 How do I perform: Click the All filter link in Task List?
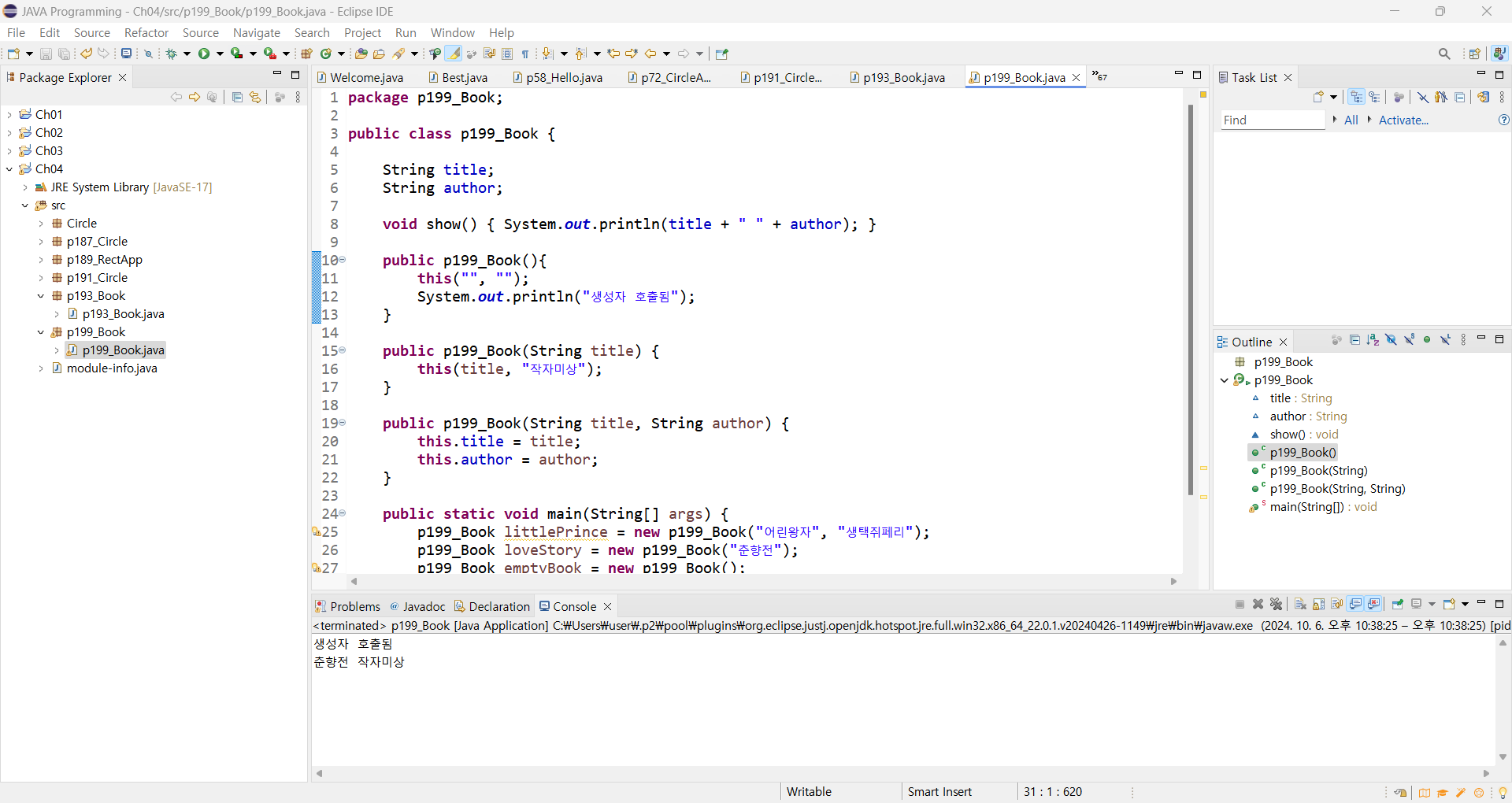point(1351,120)
